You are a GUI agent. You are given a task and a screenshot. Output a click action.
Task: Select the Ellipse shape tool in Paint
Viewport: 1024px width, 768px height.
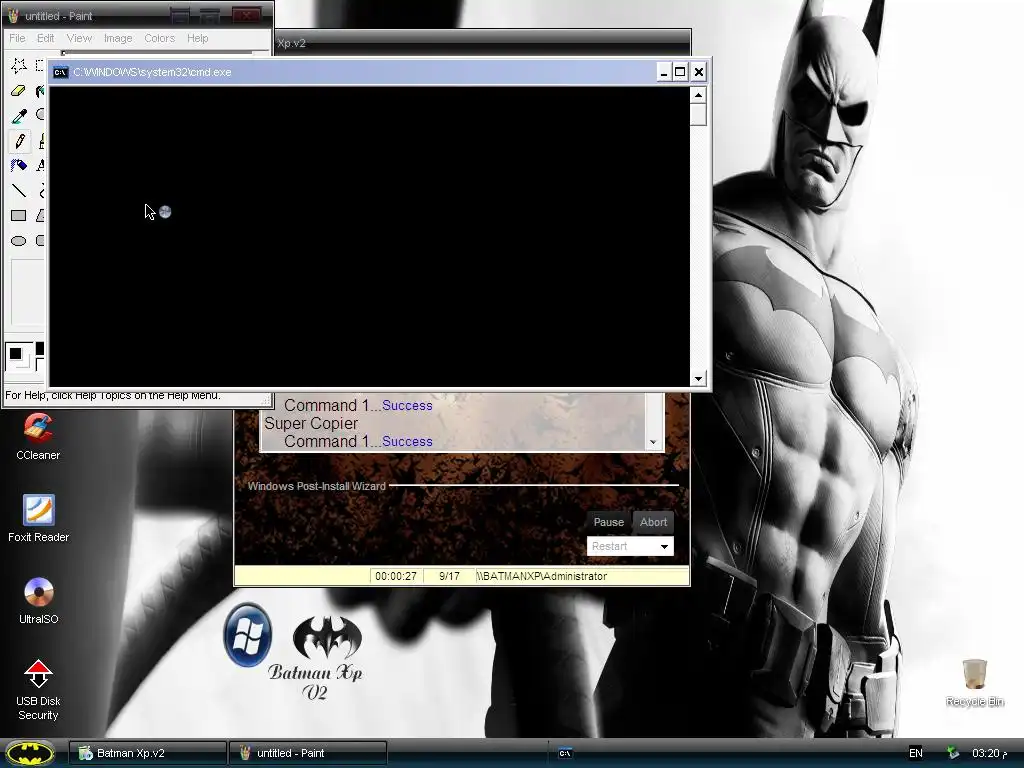(19, 240)
